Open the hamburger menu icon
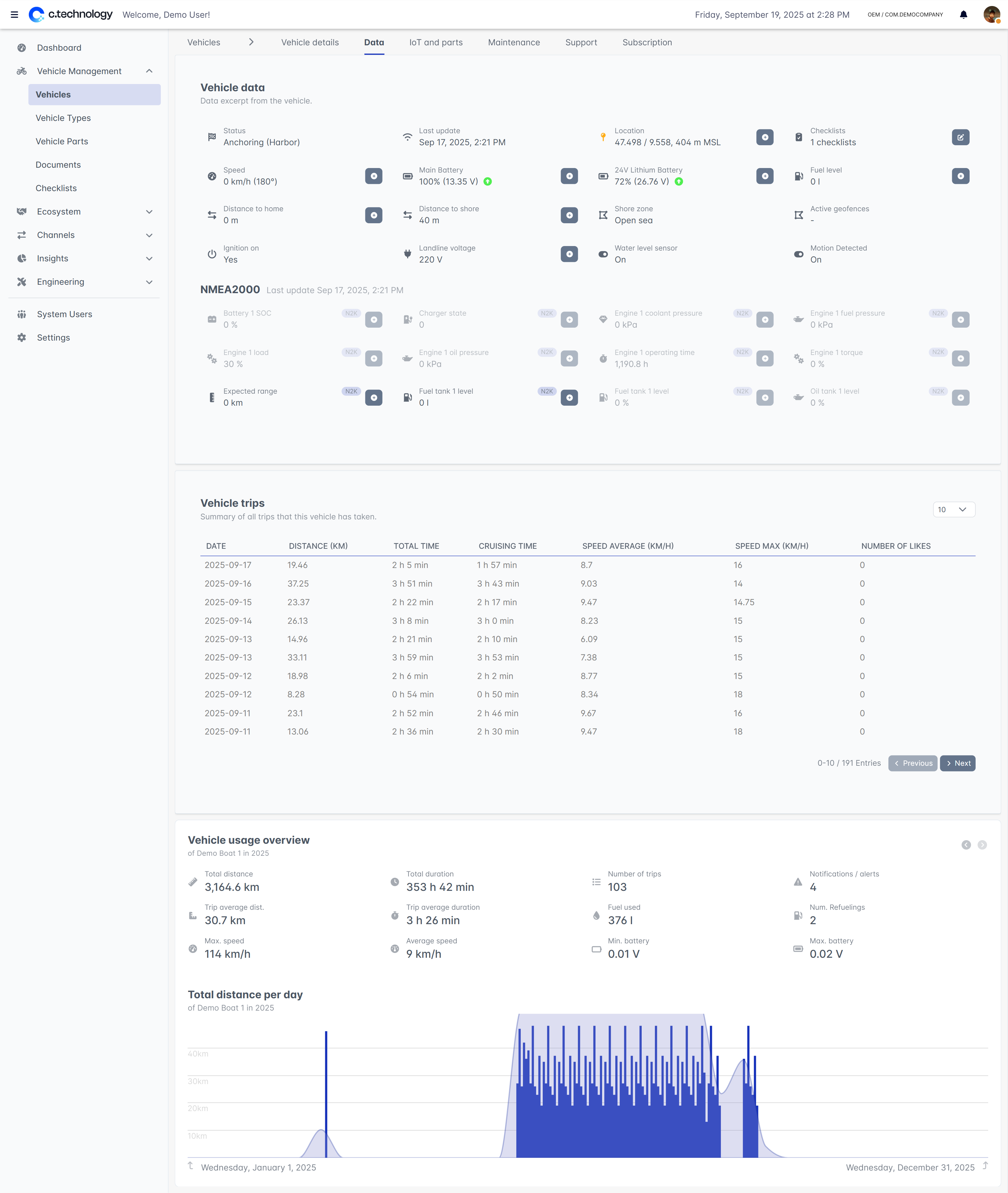 tap(14, 15)
